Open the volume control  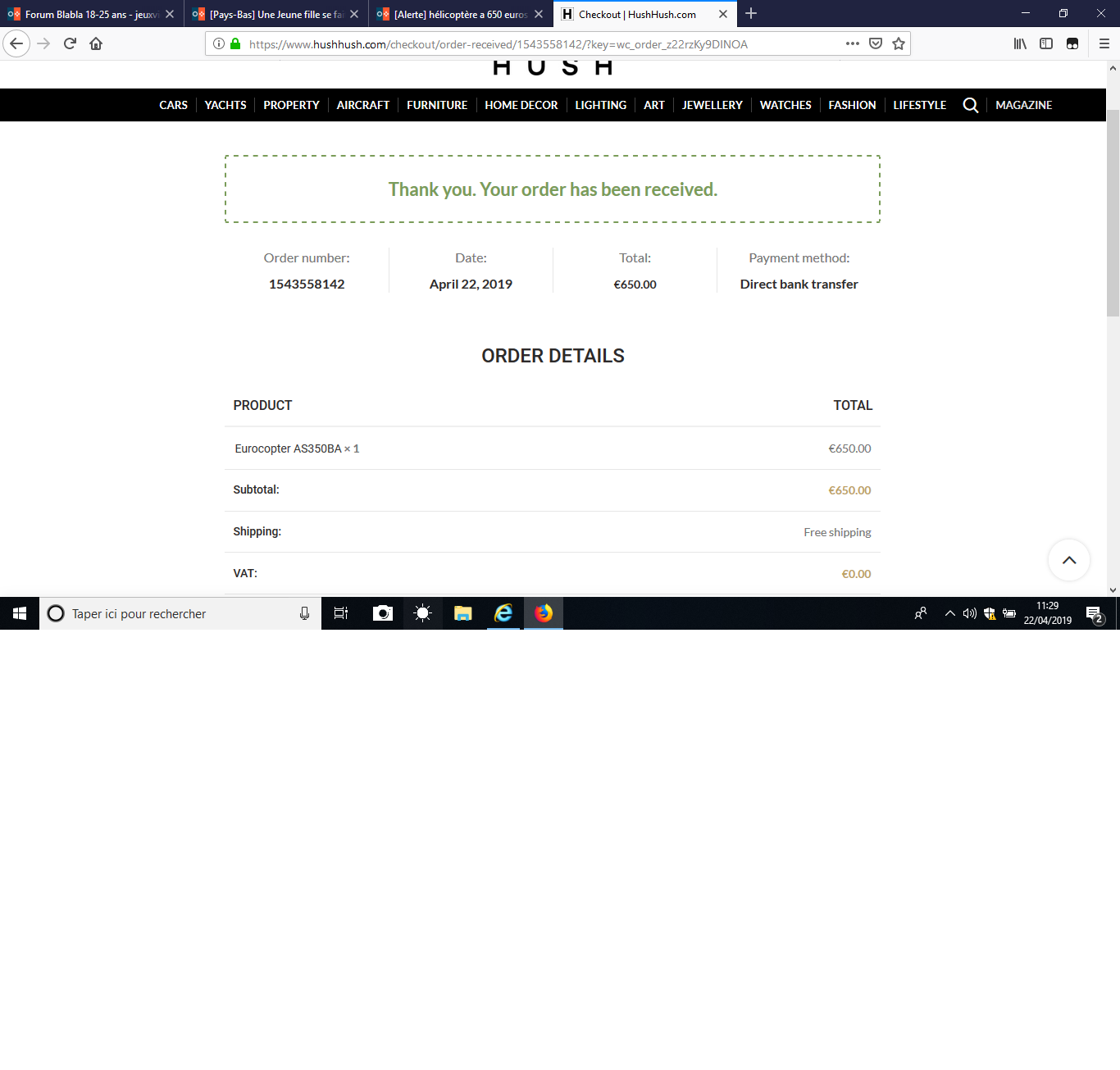(x=969, y=613)
